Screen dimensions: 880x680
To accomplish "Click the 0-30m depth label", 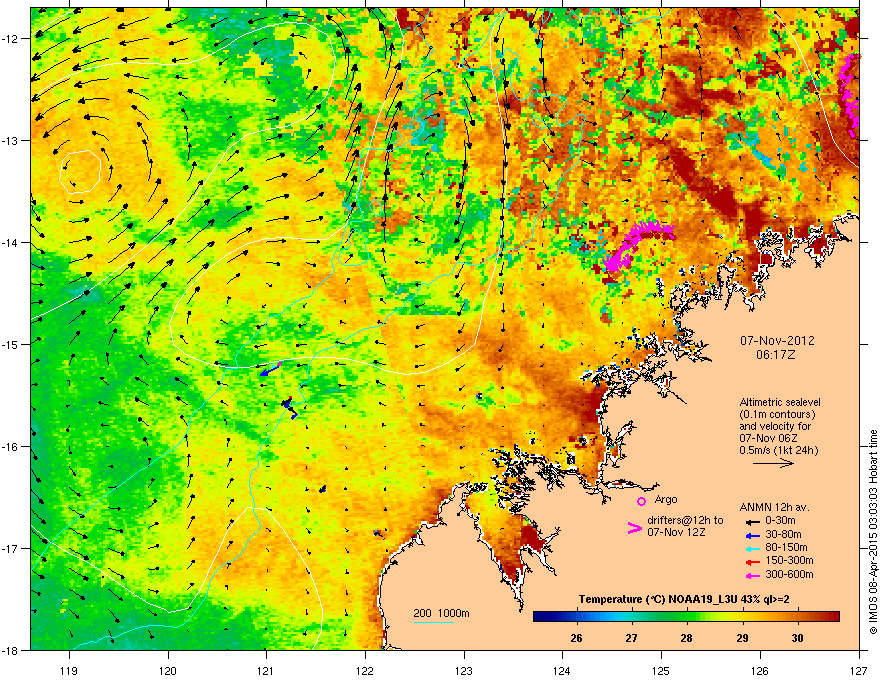I will click(x=780, y=521).
